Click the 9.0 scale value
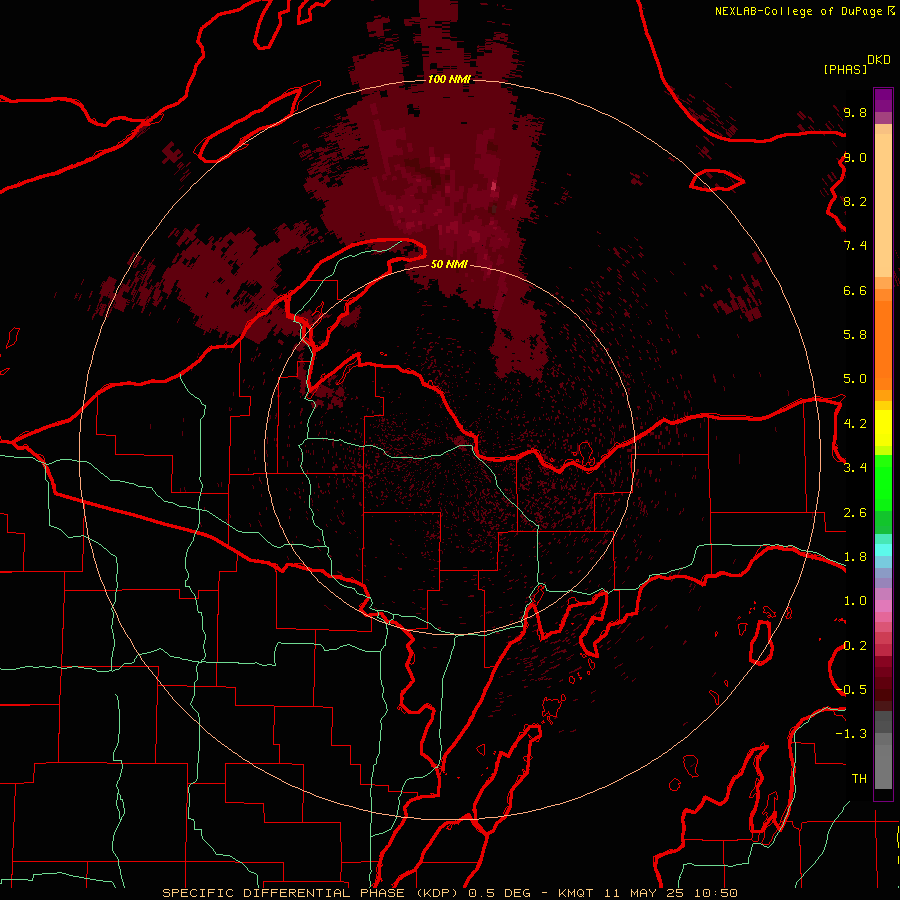Image resolution: width=900 pixels, height=900 pixels. click(x=855, y=157)
